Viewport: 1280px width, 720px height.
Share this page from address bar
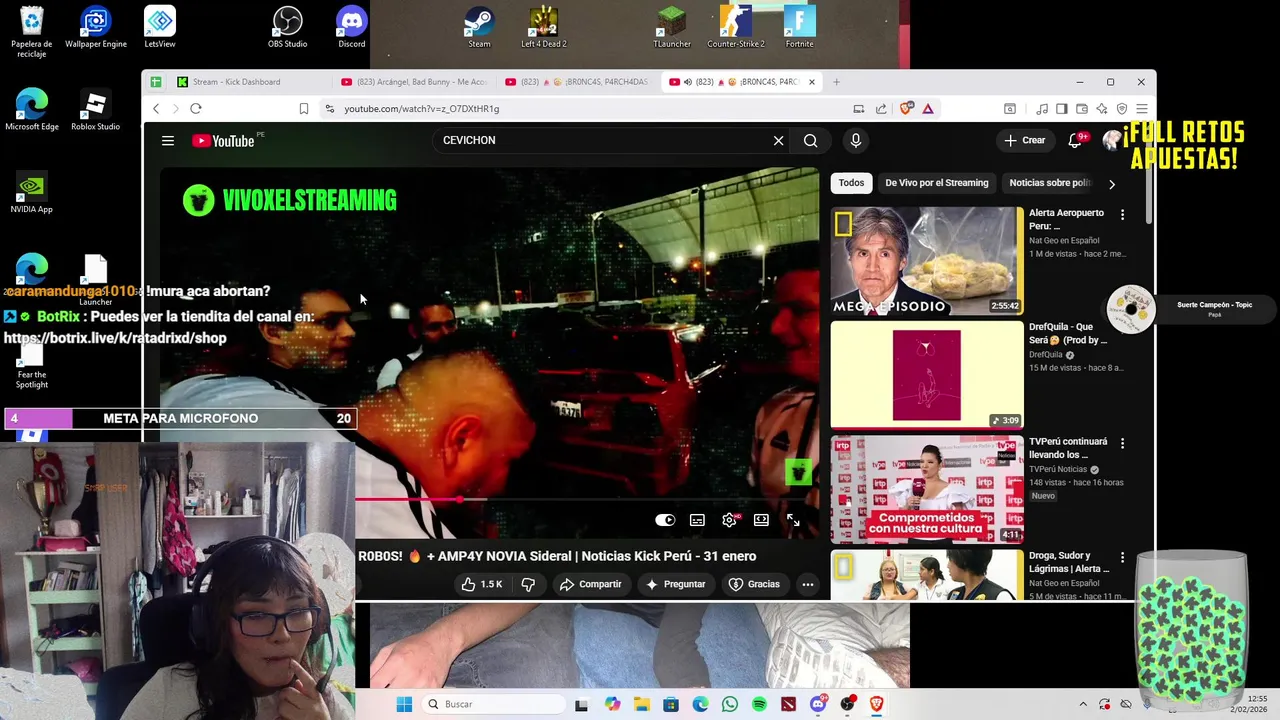point(881,109)
